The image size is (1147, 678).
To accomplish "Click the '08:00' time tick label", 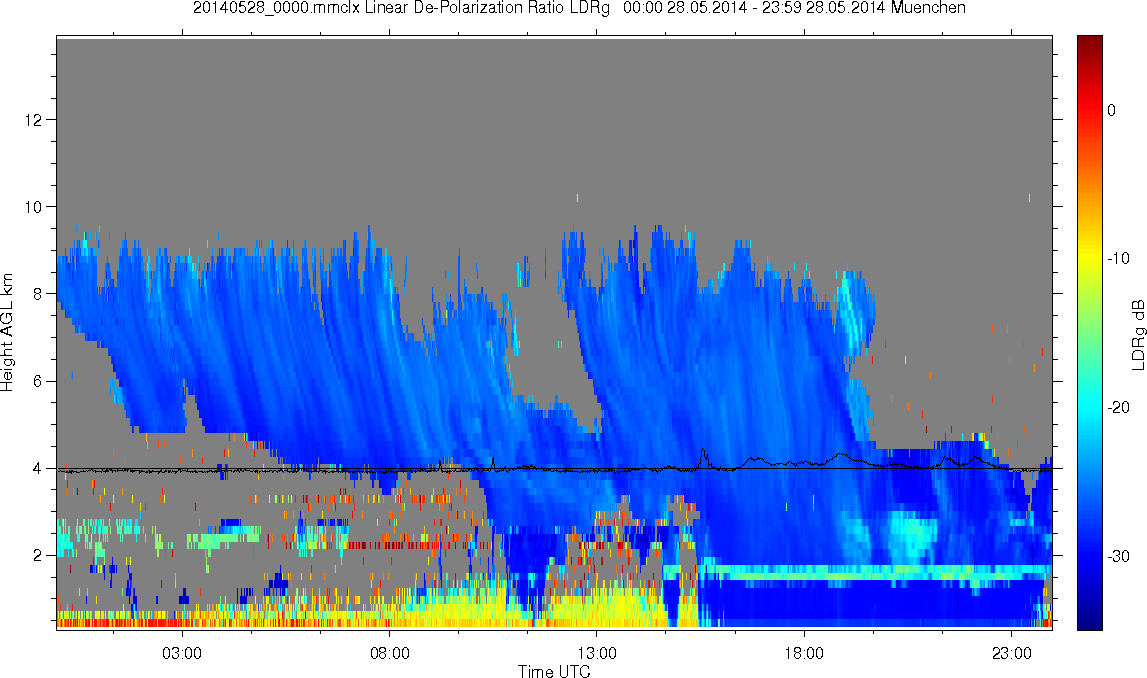I will (x=389, y=653).
